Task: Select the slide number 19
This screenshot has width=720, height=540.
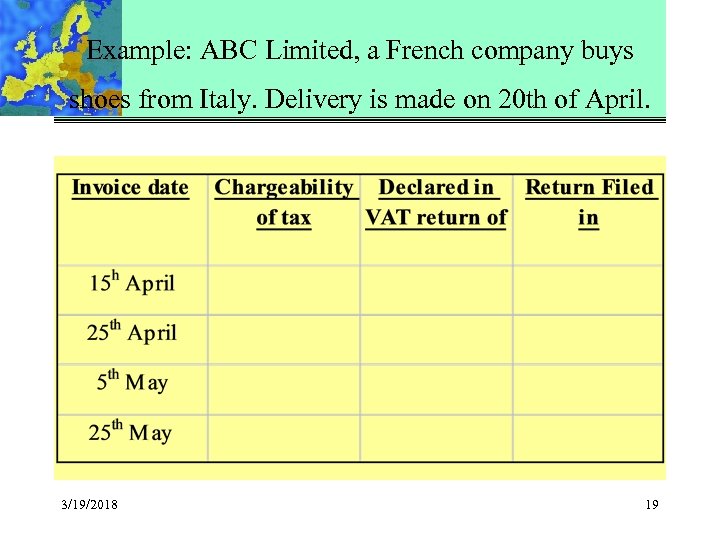Action: click(652, 505)
